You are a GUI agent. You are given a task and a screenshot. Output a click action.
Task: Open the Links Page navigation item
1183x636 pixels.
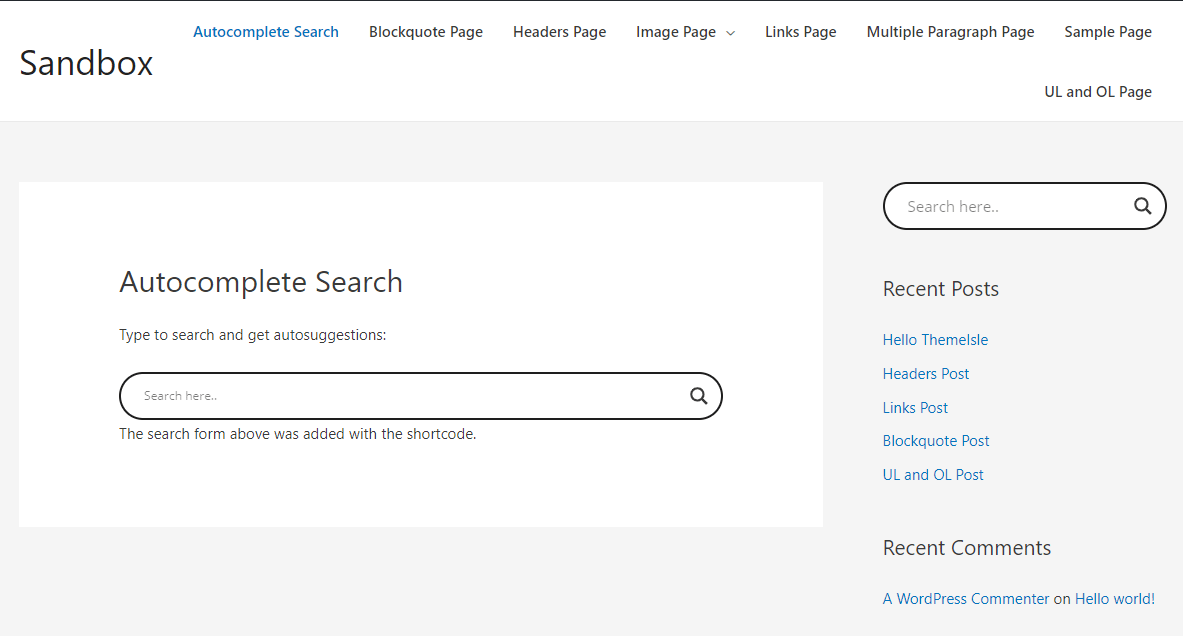pyautogui.click(x=800, y=31)
